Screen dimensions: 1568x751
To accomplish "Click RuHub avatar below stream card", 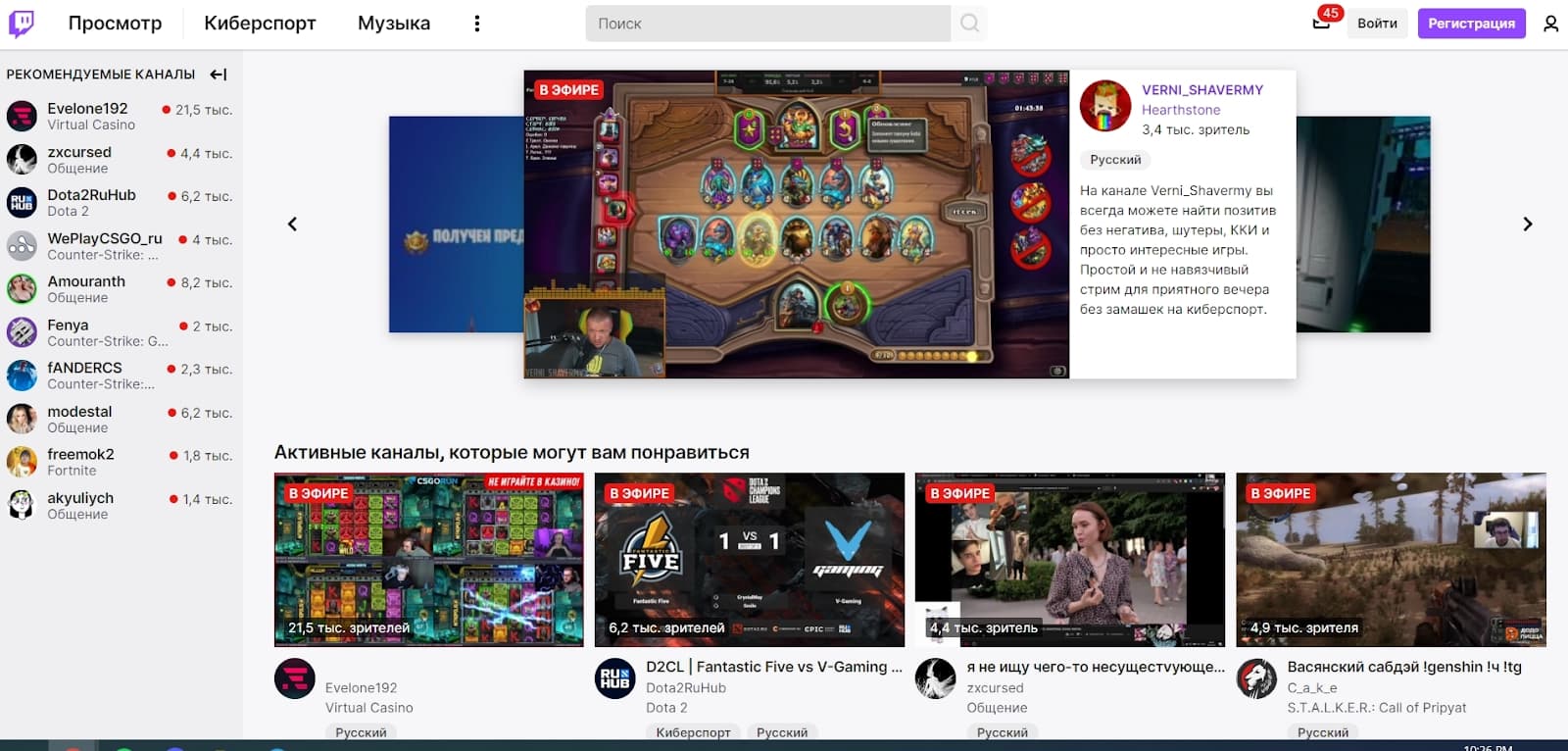I will 615,678.
